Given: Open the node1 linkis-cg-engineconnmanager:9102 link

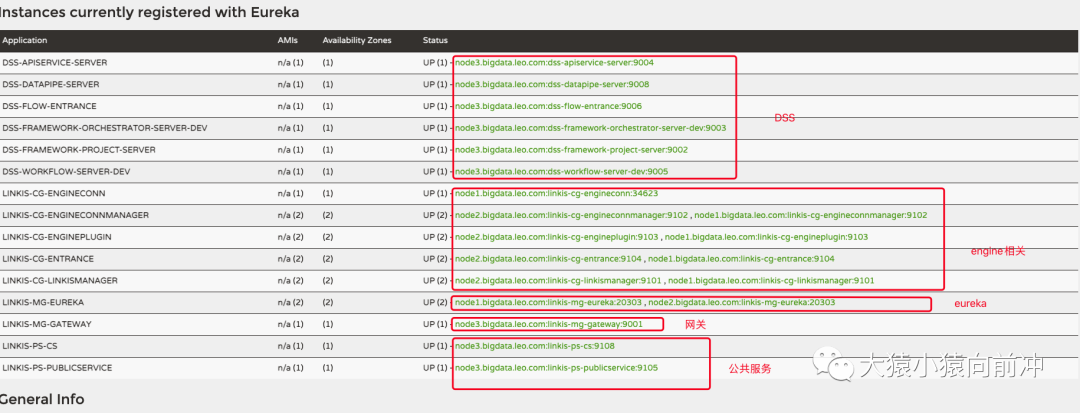Looking at the screenshot, I should click(x=811, y=215).
